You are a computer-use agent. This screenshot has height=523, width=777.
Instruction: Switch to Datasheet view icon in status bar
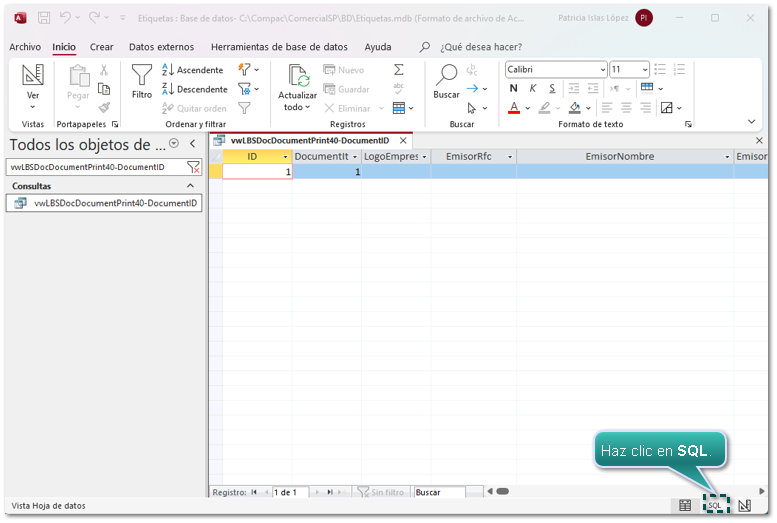685,505
